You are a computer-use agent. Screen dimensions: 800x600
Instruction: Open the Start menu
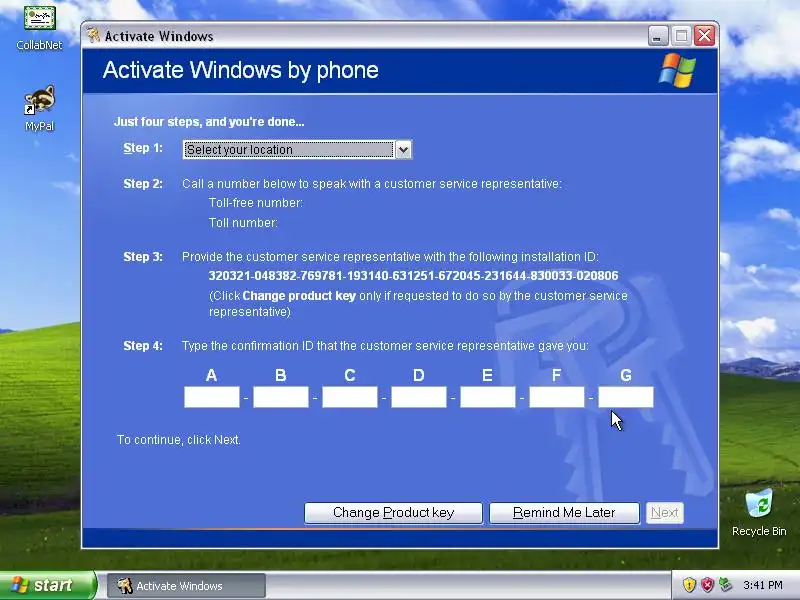point(47,585)
